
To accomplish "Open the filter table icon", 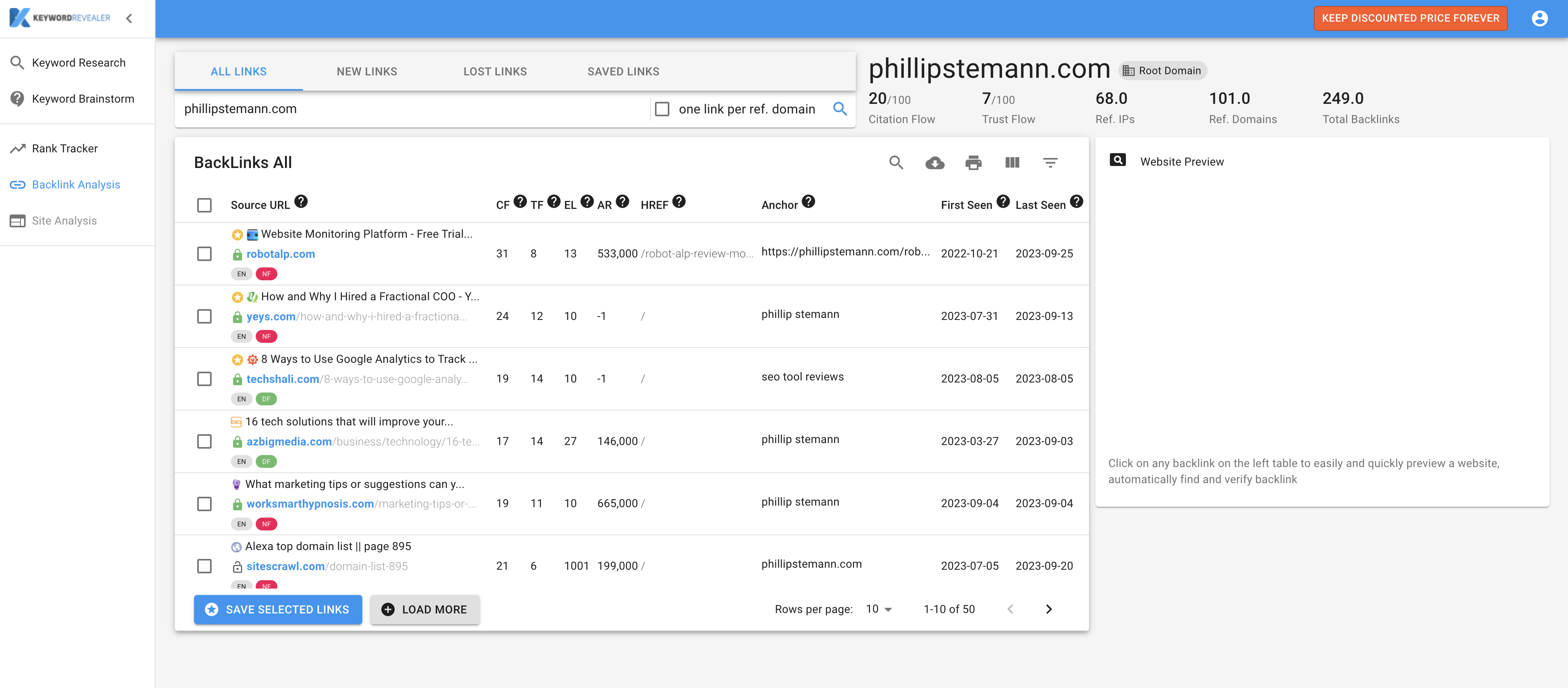I will (x=1050, y=162).
